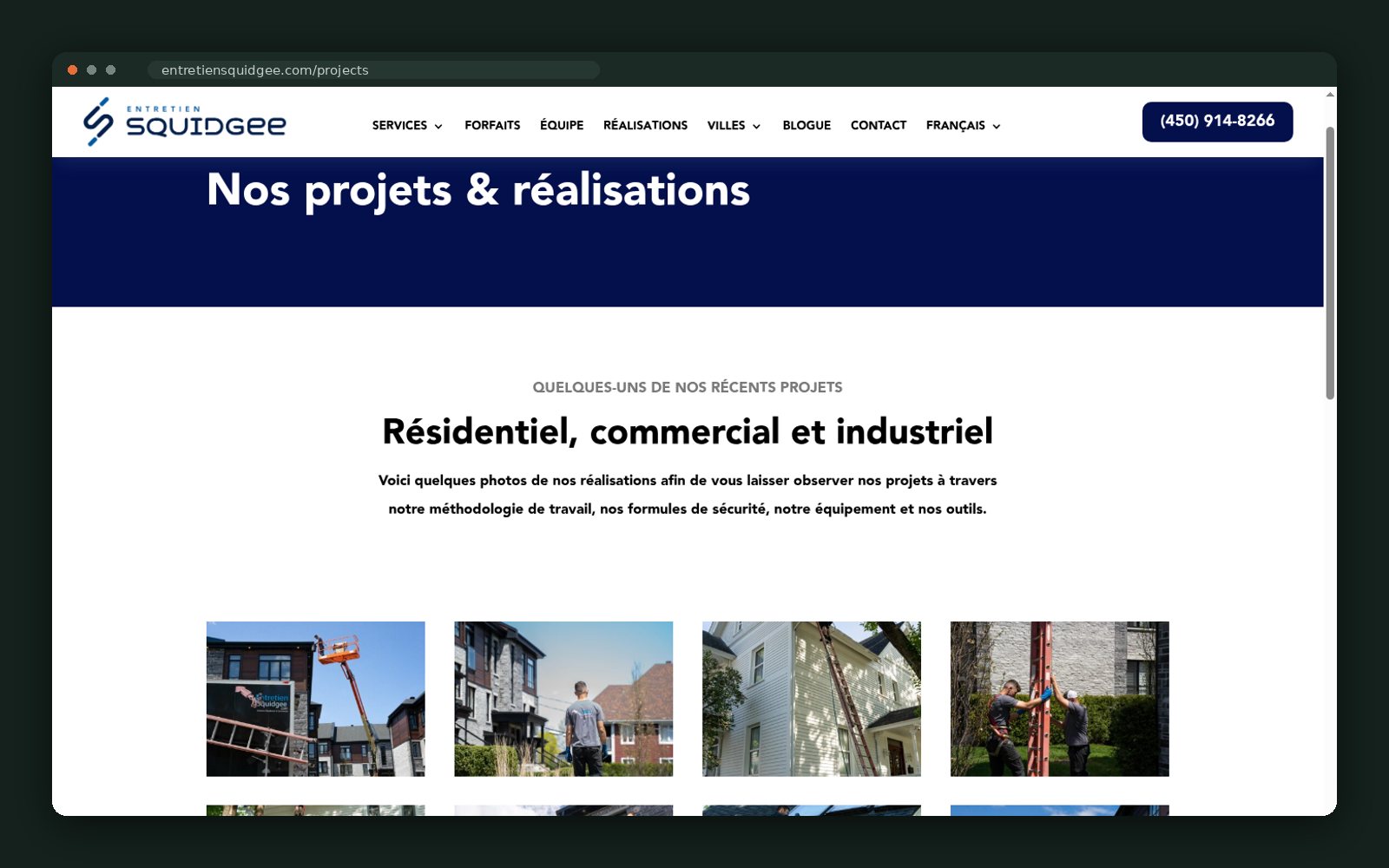
Task: Select Réalisations in the navigation
Action: 645,125
